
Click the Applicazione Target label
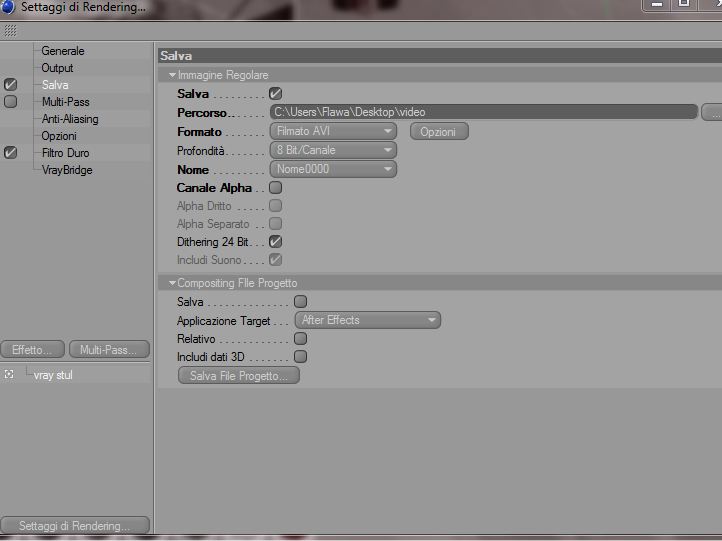pos(223,320)
